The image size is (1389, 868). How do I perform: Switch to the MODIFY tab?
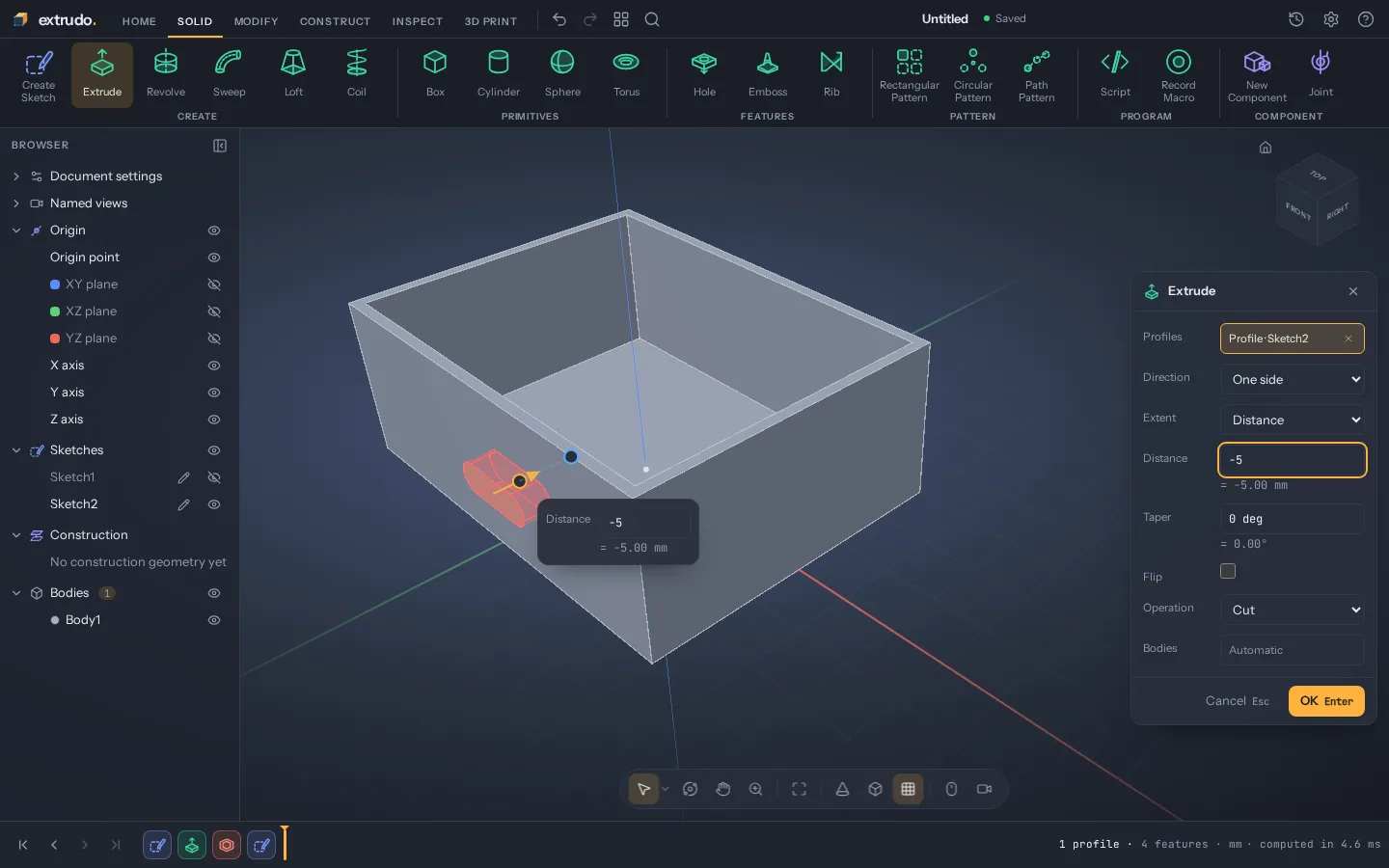[x=256, y=20]
